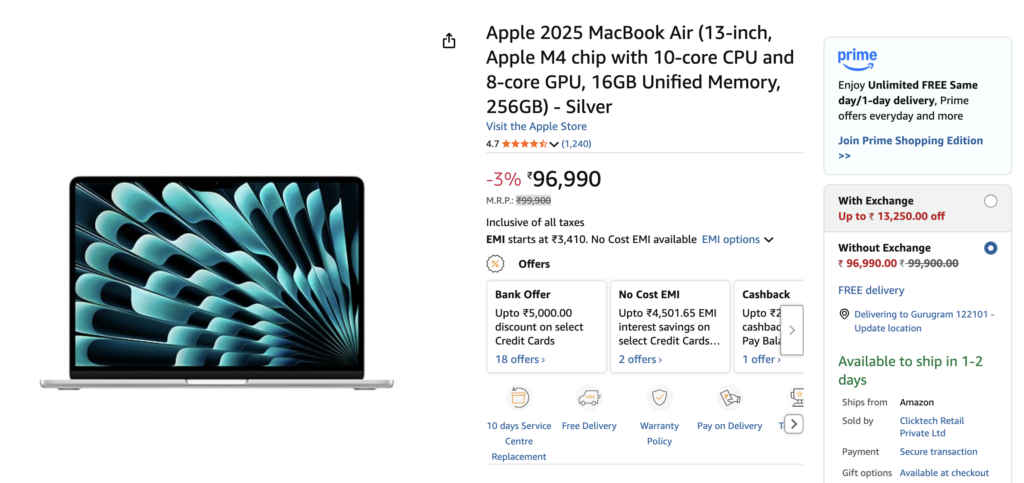
Task: Click the share icon beside product image
Action: click(449, 41)
